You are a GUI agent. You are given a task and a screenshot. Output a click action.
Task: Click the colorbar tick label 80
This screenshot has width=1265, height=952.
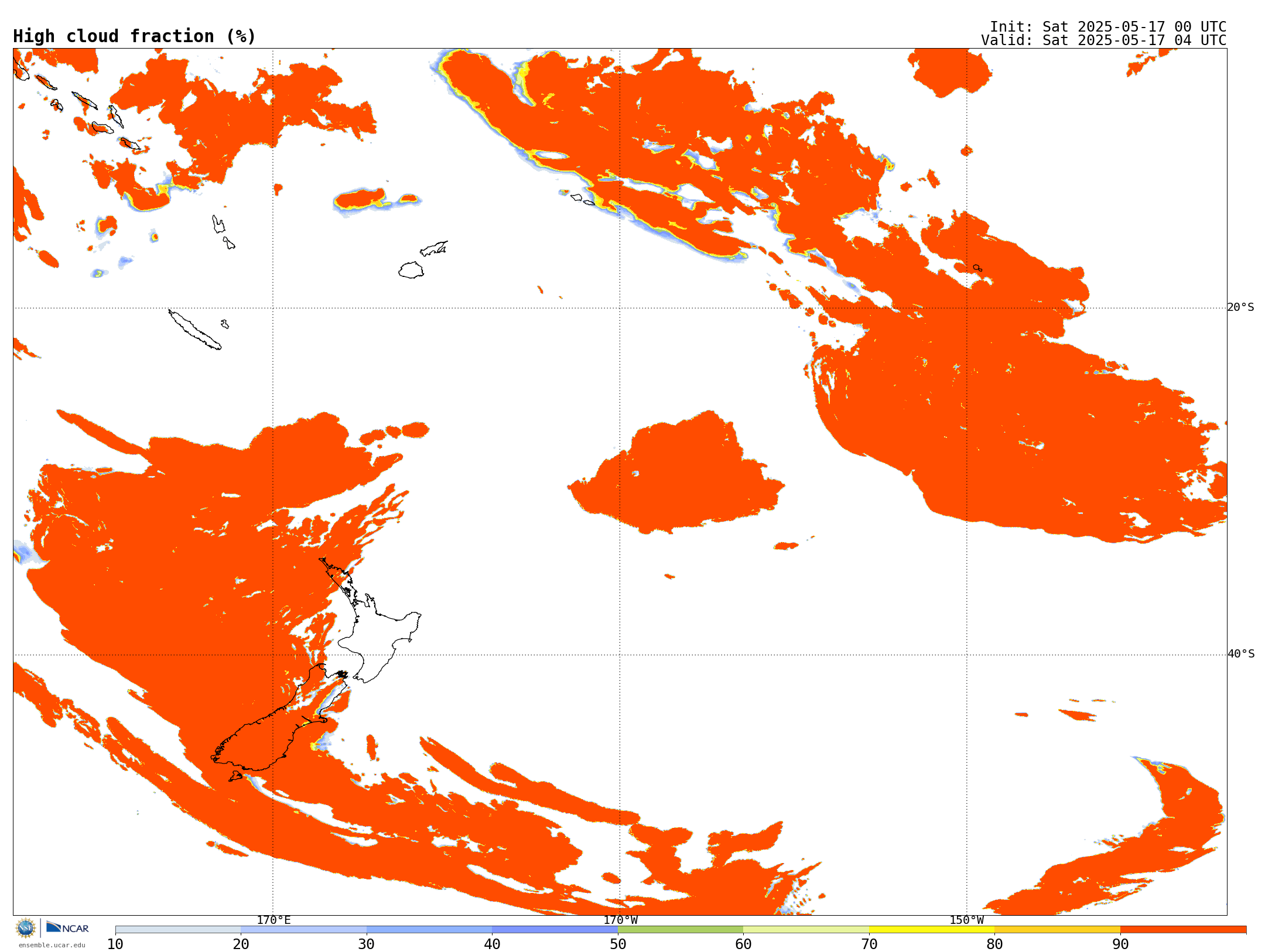[x=994, y=944]
